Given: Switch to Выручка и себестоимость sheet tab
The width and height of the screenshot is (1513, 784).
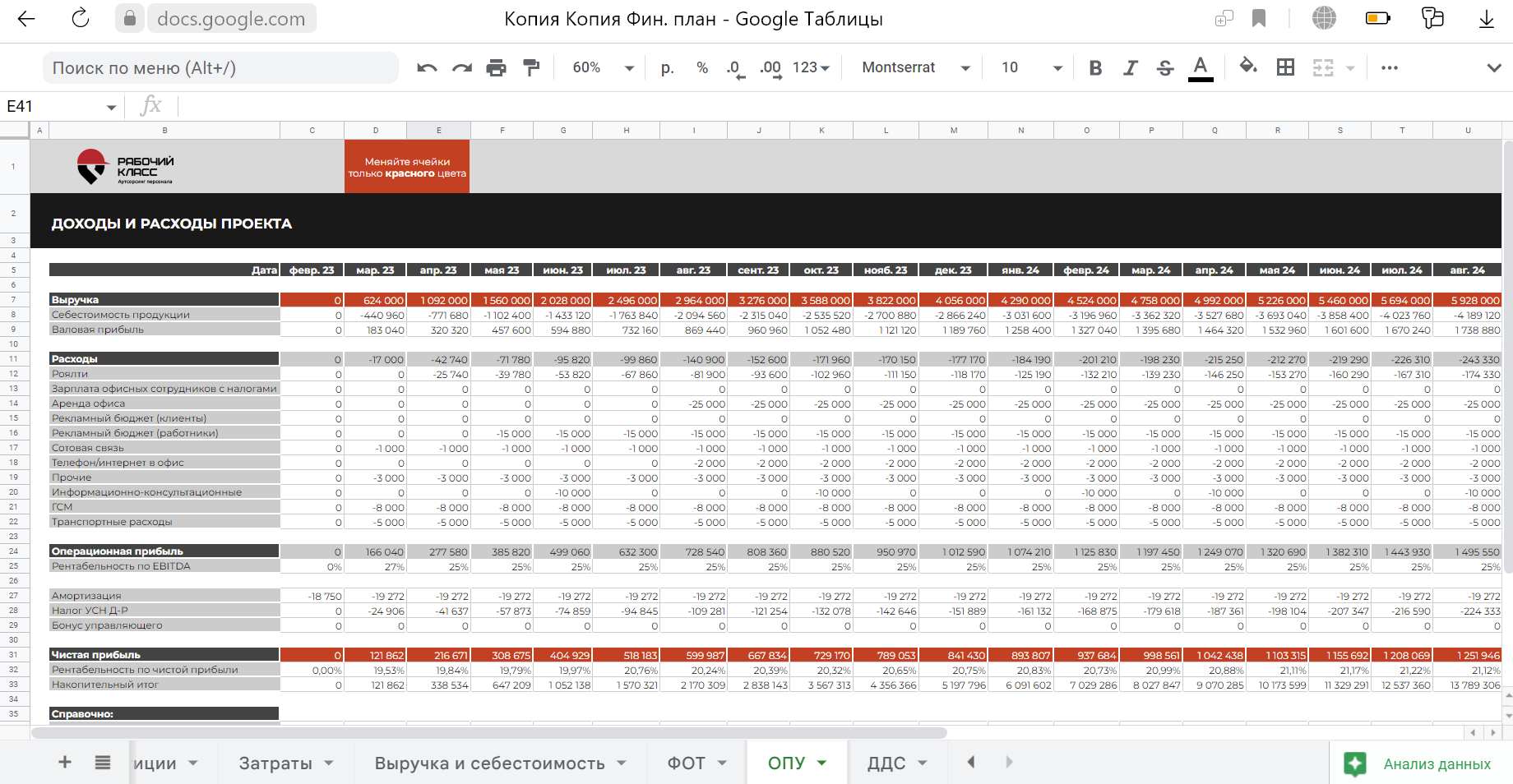Looking at the screenshot, I should click(490, 763).
